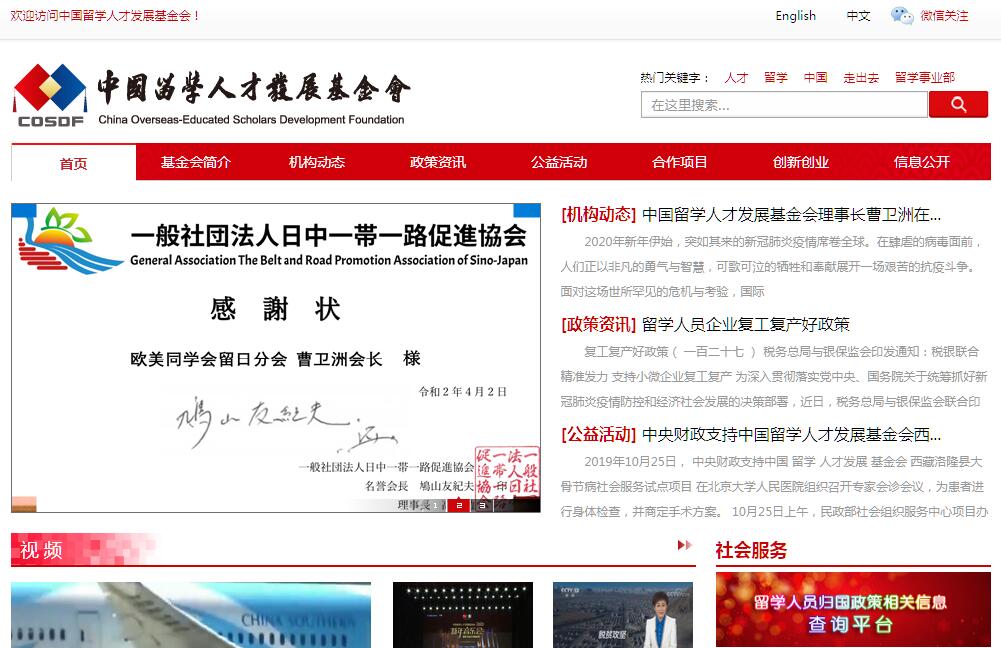Go to 机构动态 navigation tab
The image size is (1001, 648).
click(x=317, y=162)
